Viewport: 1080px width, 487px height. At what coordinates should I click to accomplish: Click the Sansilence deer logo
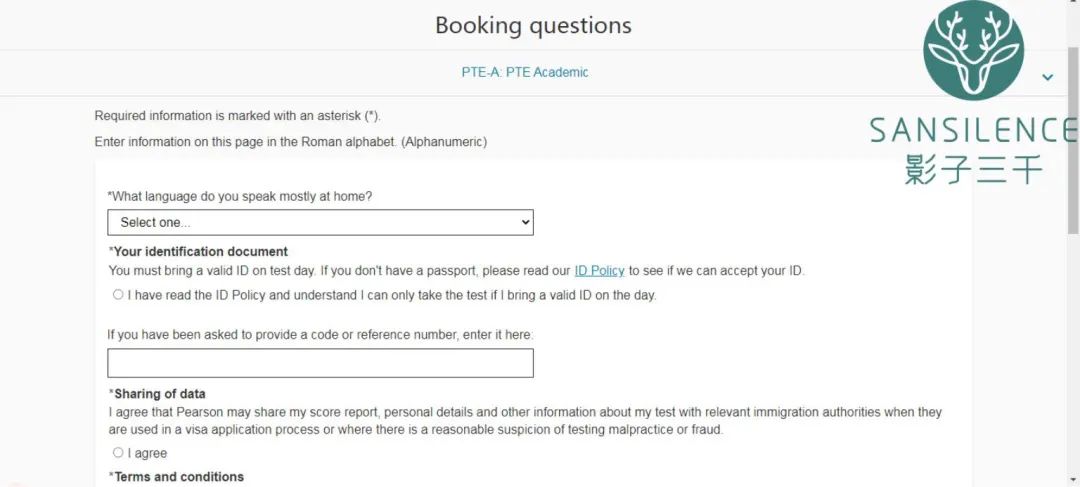click(973, 51)
